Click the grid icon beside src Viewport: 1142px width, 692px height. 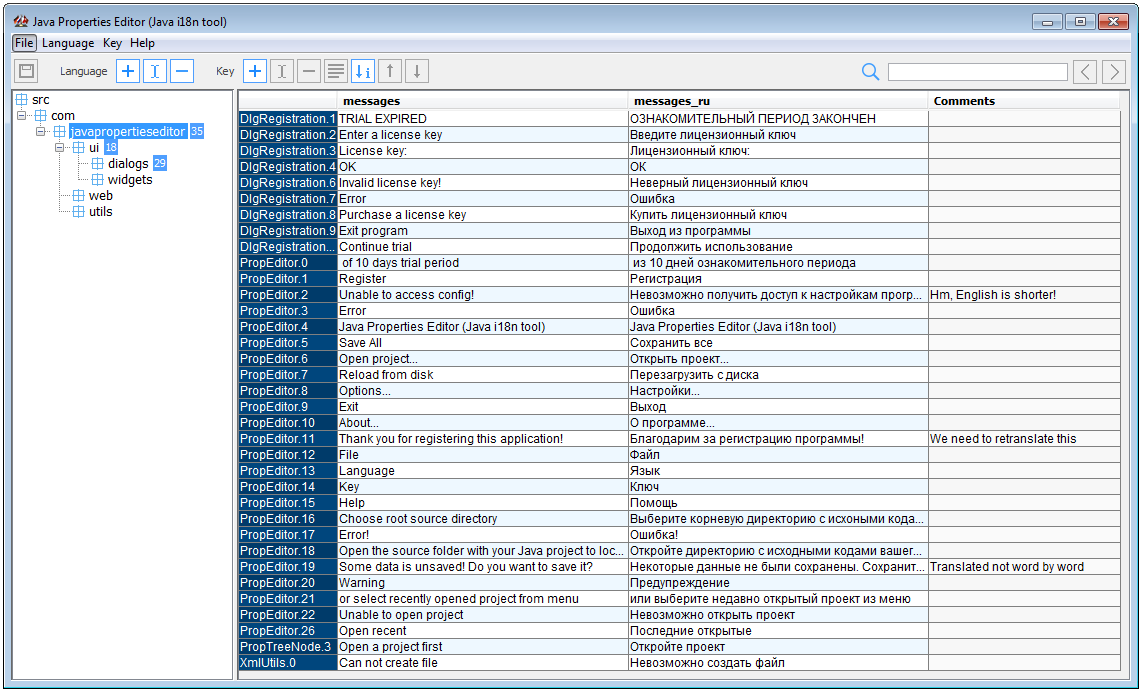pos(22,100)
